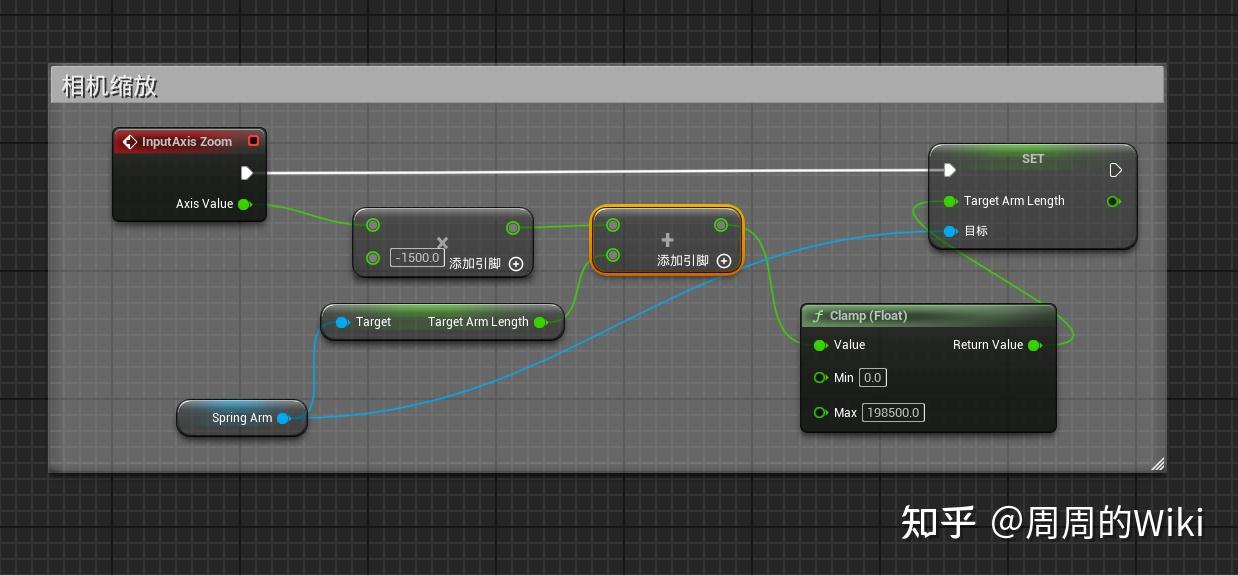Click SET node execution input pin
1238x575 pixels.
point(949,171)
